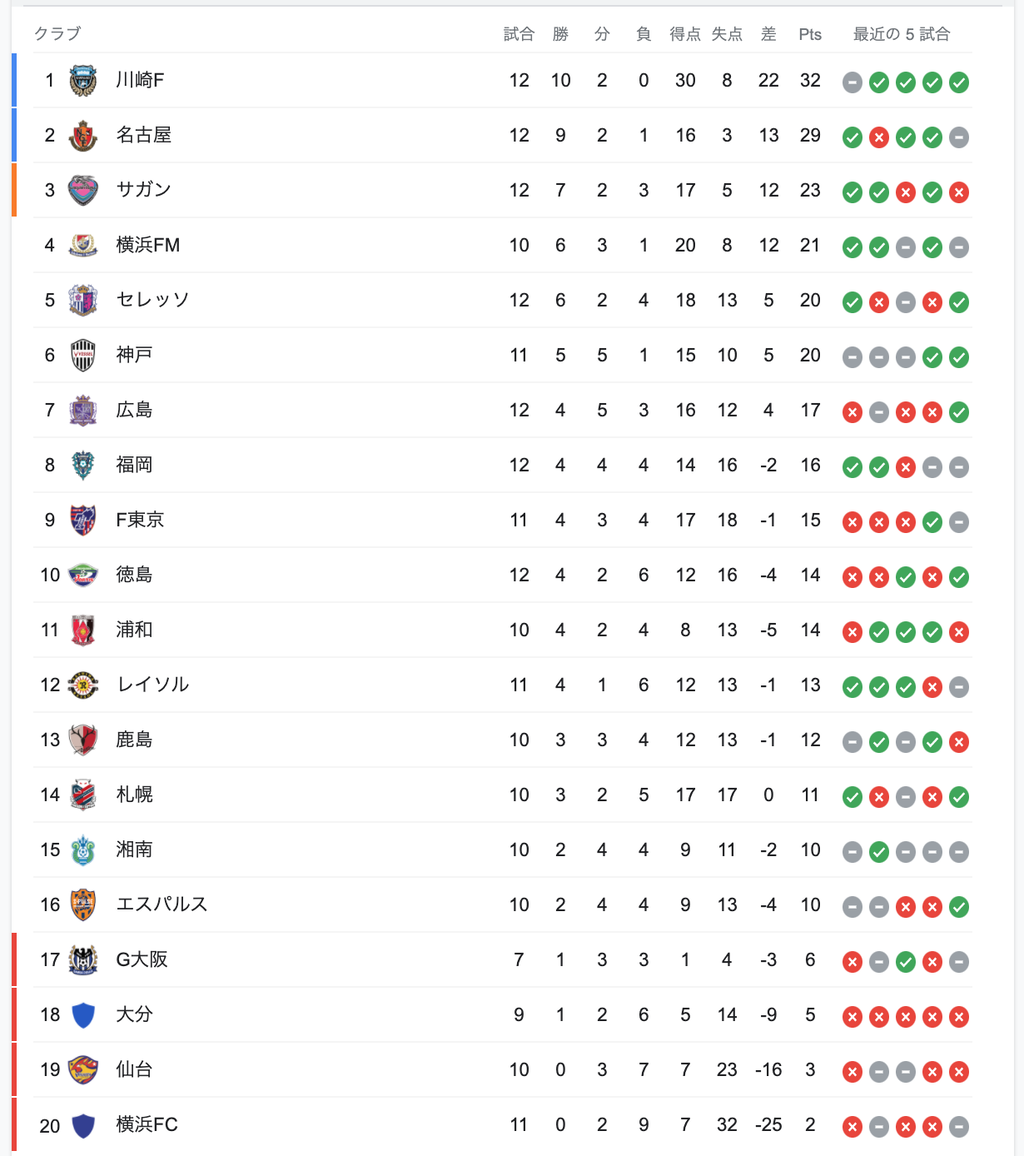The width and height of the screenshot is (1024, 1156).
Task: Click 川崎F's most recent win indicator
Action: (959, 82)
